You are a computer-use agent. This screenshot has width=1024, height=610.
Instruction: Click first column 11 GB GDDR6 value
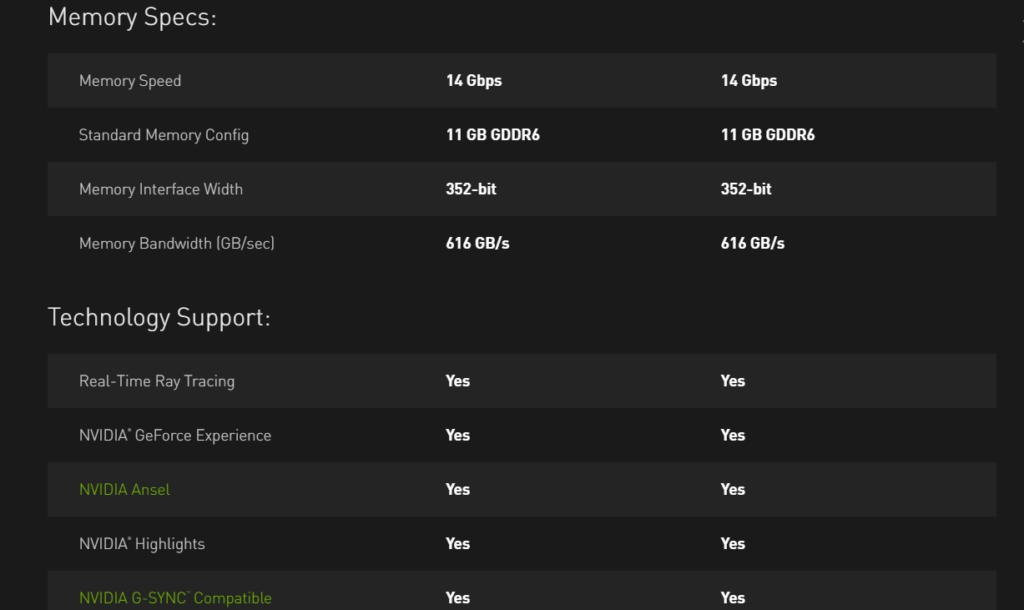point(493,135)
